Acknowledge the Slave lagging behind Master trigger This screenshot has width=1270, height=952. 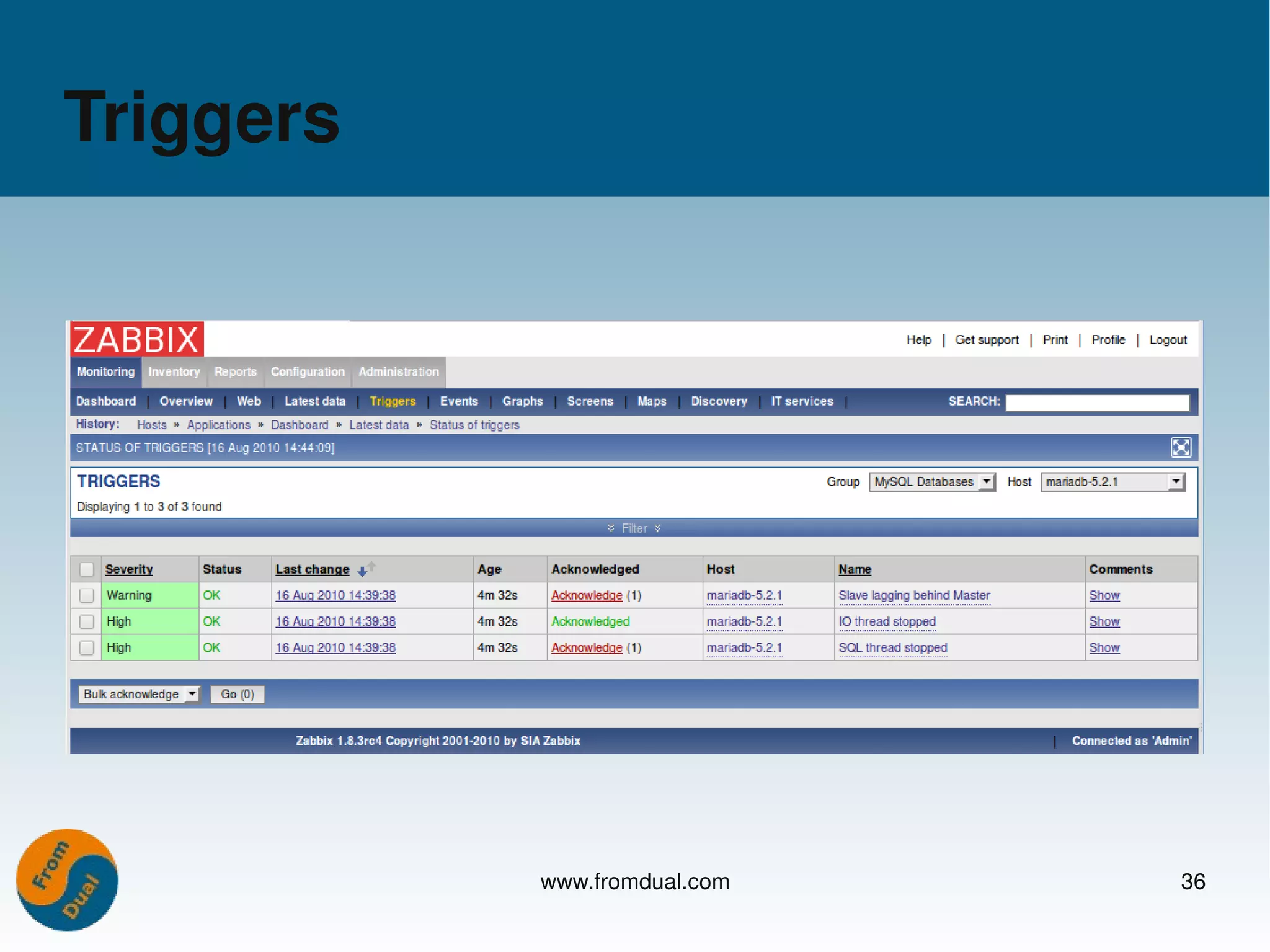click(587, 595)
